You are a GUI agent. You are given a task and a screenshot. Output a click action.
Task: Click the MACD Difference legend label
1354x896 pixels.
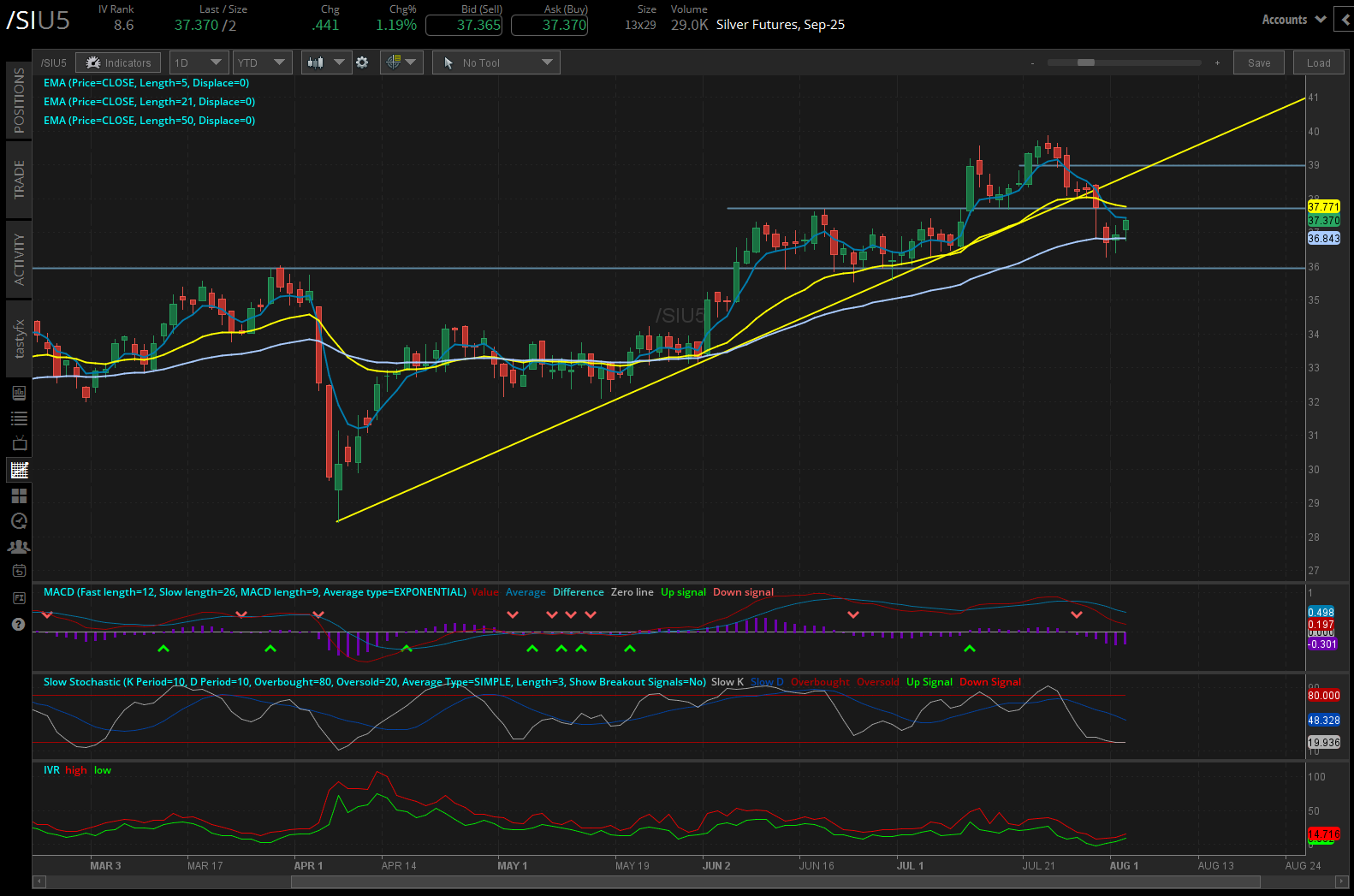pos(578,592)
